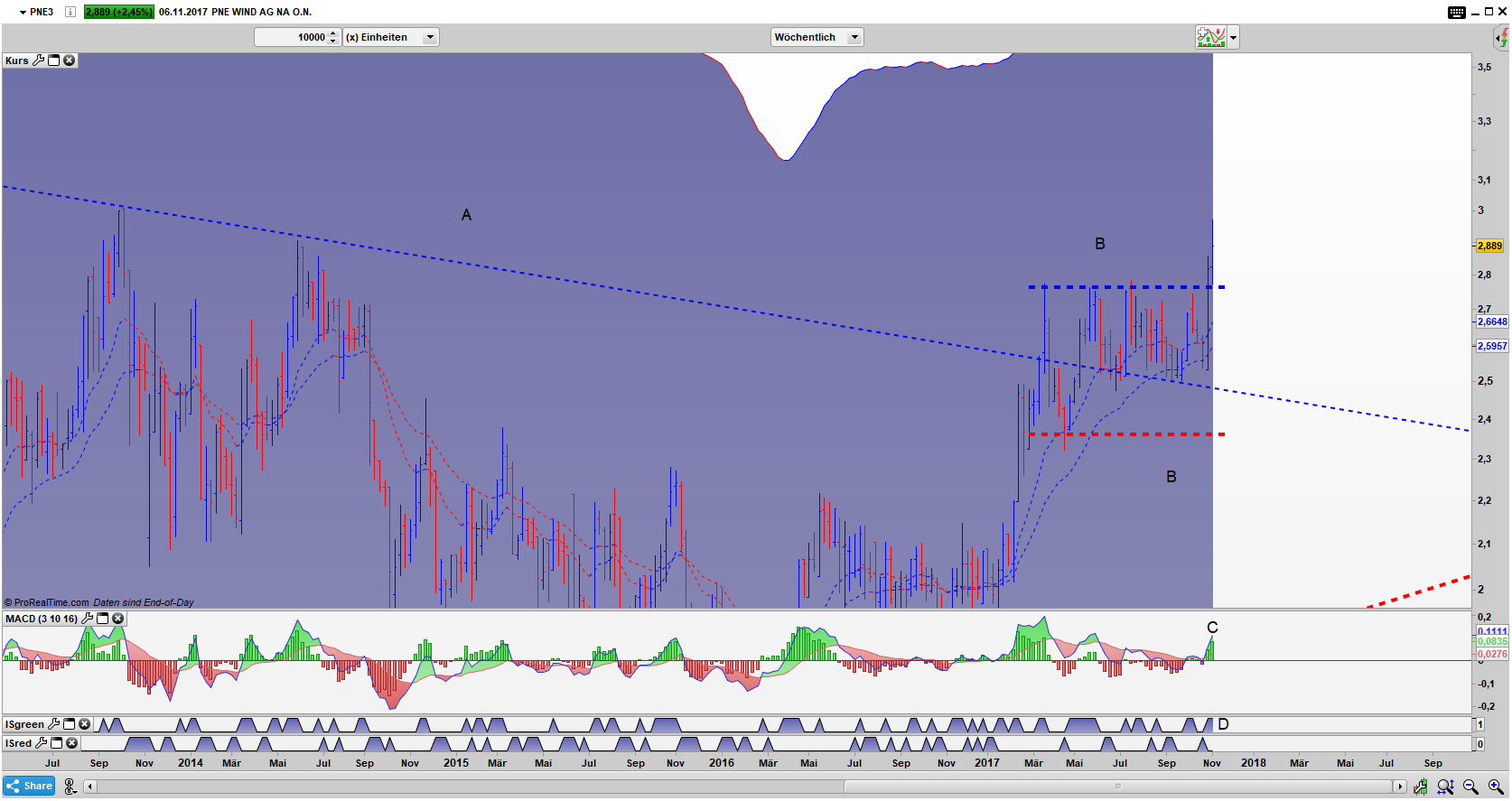1512x801 pixels.
Task: Expand the side trading panel arrow icon
Action: pyautogui.click(x=1501, y=37)
